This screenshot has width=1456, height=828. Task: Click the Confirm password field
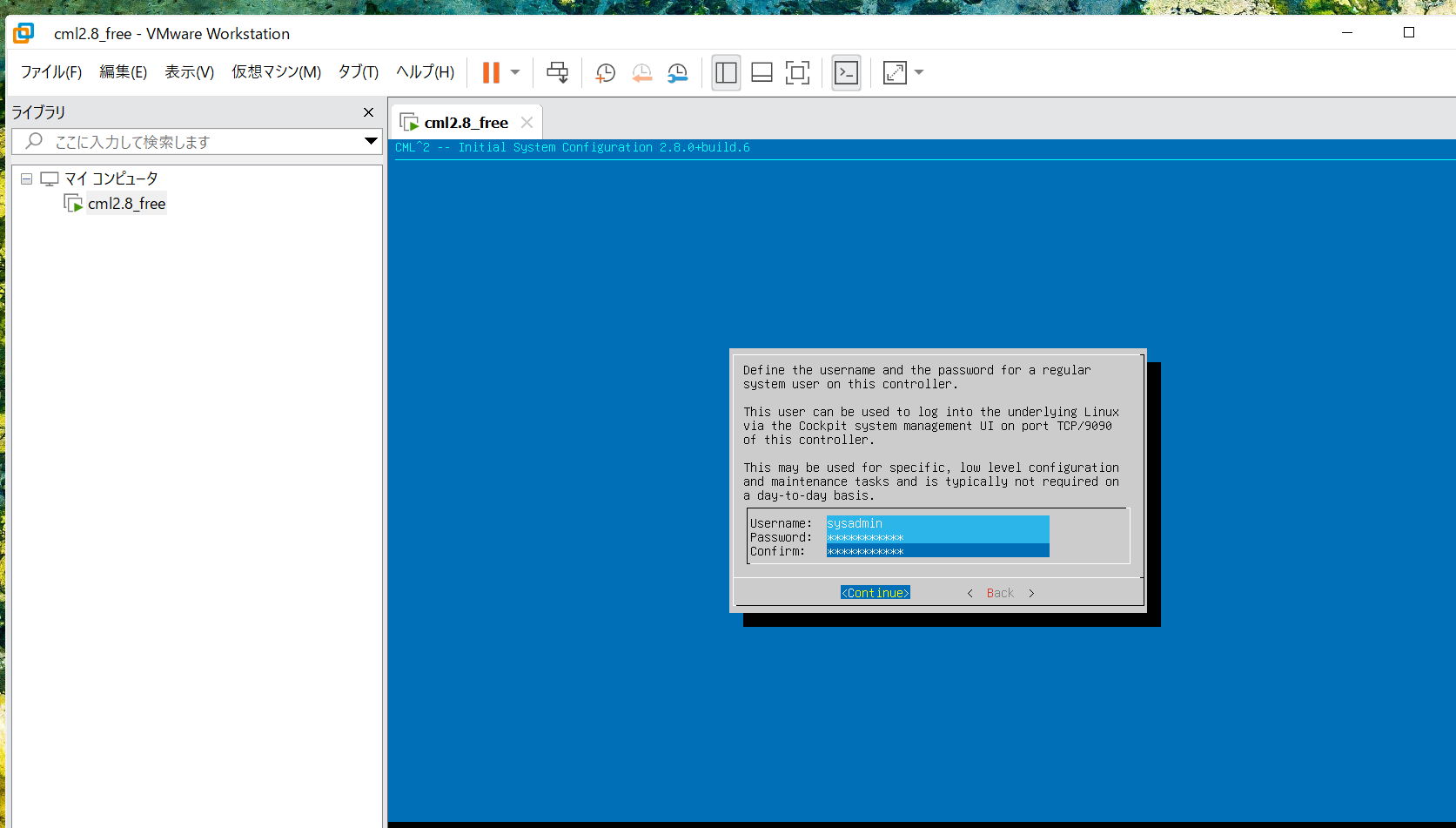(937, 551)
